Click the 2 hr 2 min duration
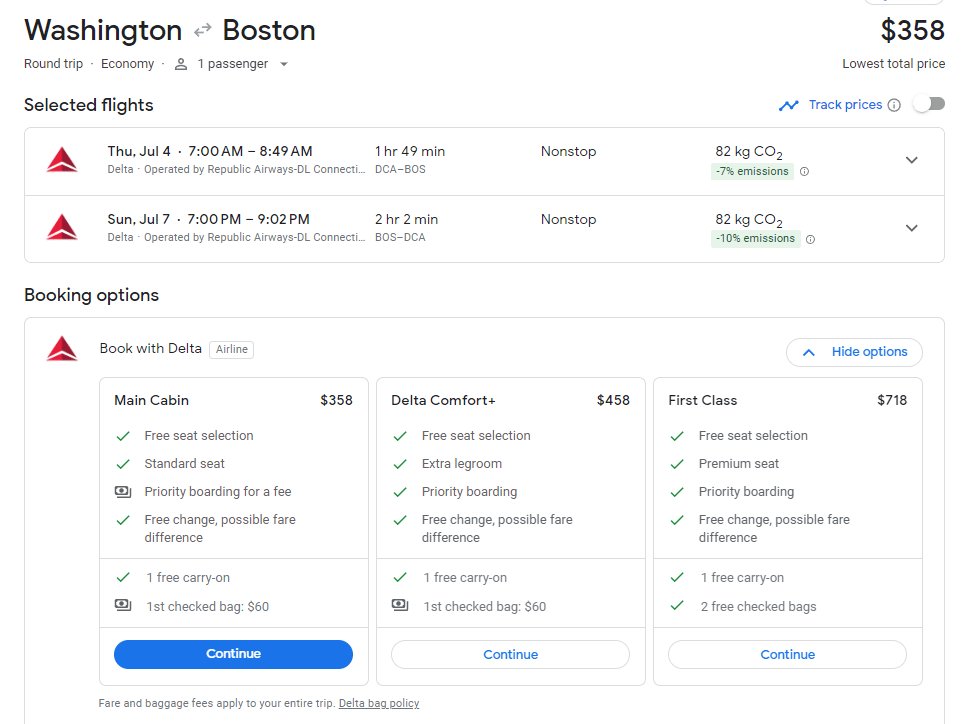The height and width of the screenshot is (724, 979). tap(406, 220)
